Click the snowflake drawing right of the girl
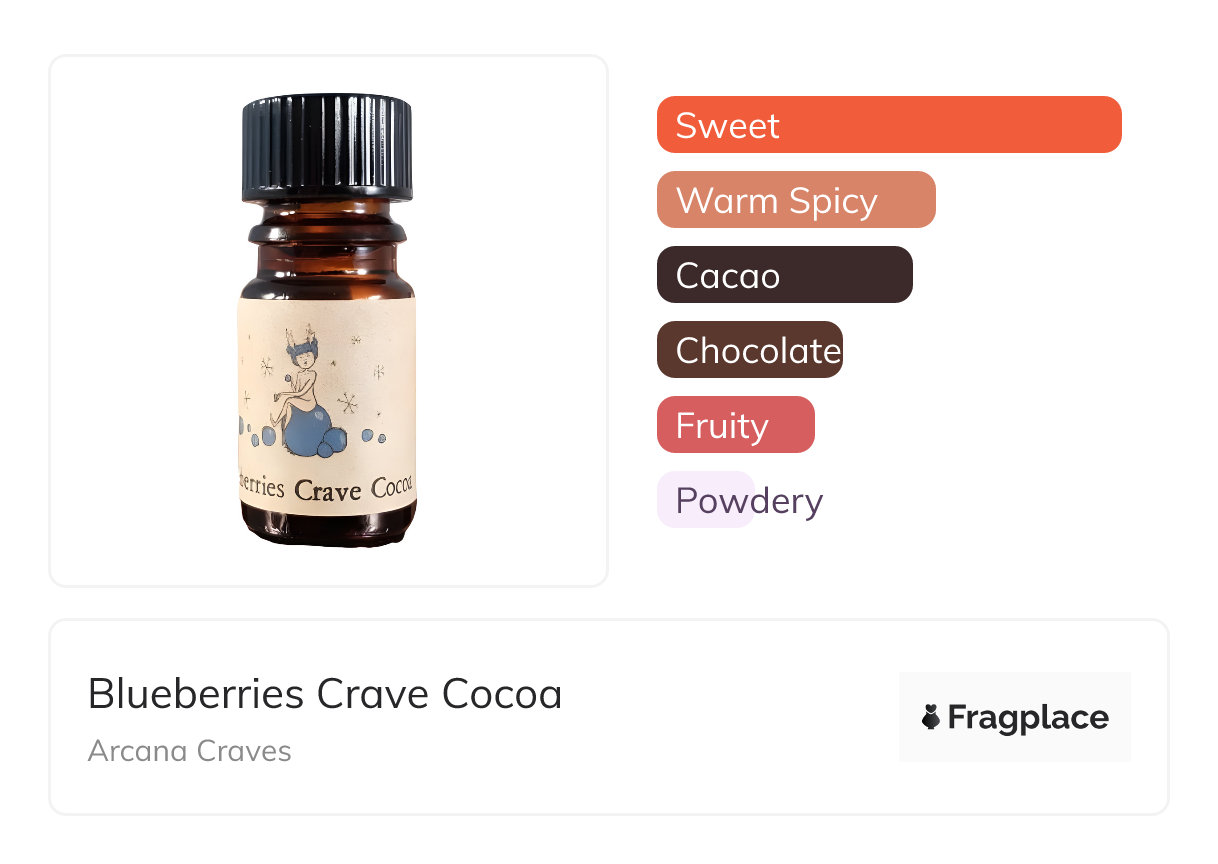 (x=349, y=404)
